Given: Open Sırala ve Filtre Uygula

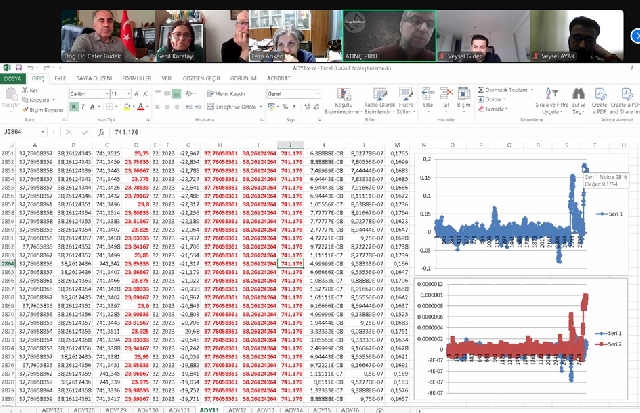Looking at the screenshot, I should [551, 100].
